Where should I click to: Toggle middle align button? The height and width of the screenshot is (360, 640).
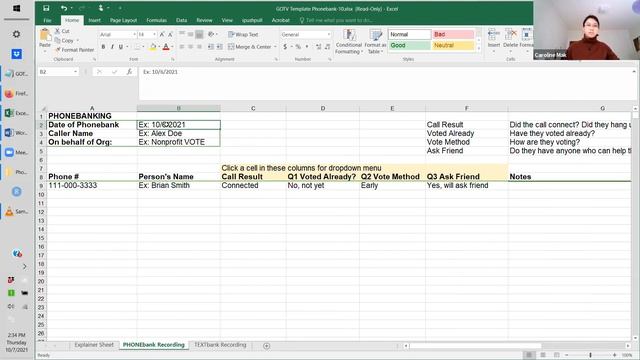(x=191, y=35)
